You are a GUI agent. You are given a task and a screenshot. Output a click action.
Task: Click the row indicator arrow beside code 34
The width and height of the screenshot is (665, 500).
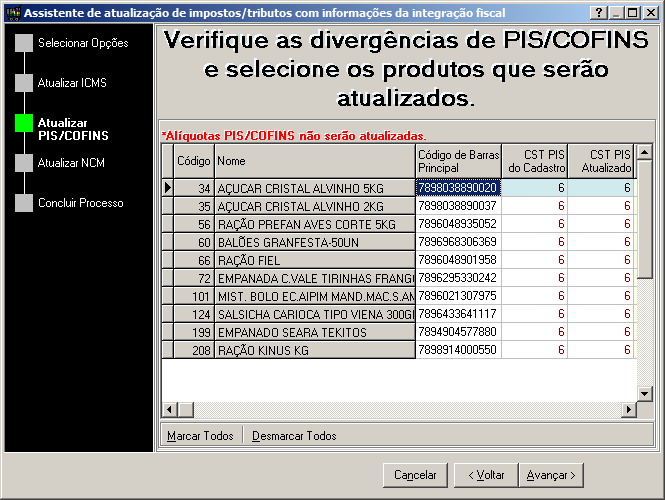[167, 187]
